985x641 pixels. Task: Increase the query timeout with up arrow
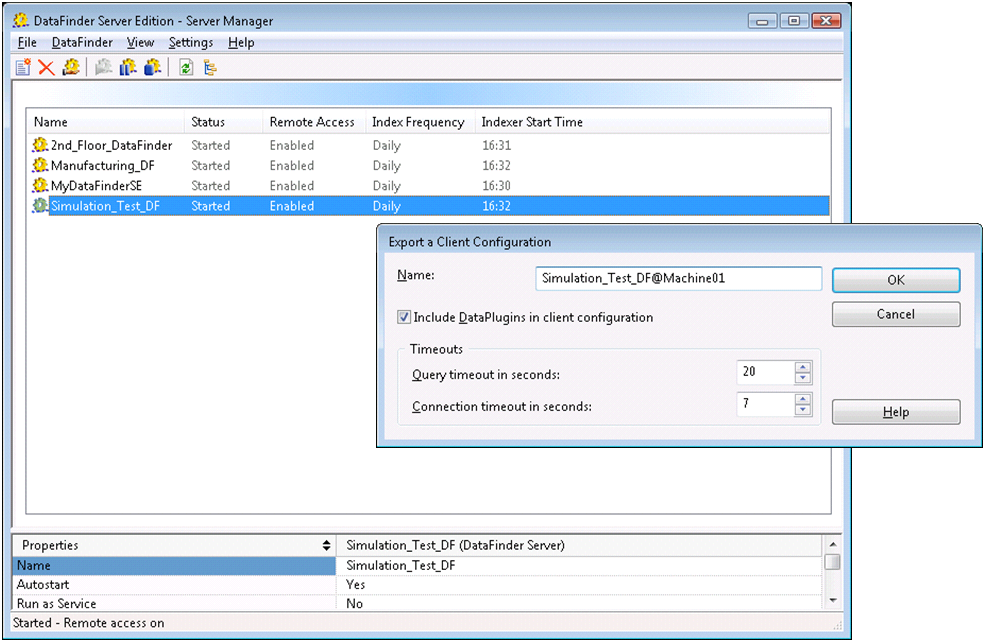[x=802, y=367]
